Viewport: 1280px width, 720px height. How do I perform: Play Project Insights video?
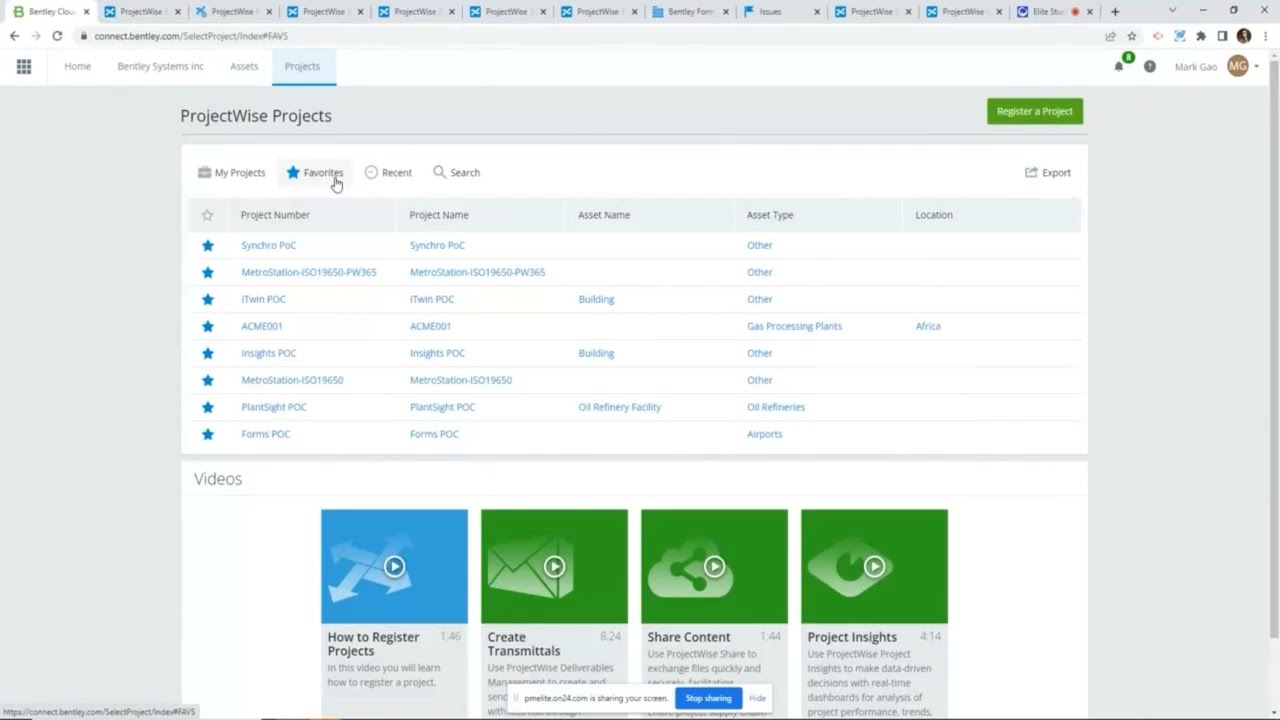874,566
